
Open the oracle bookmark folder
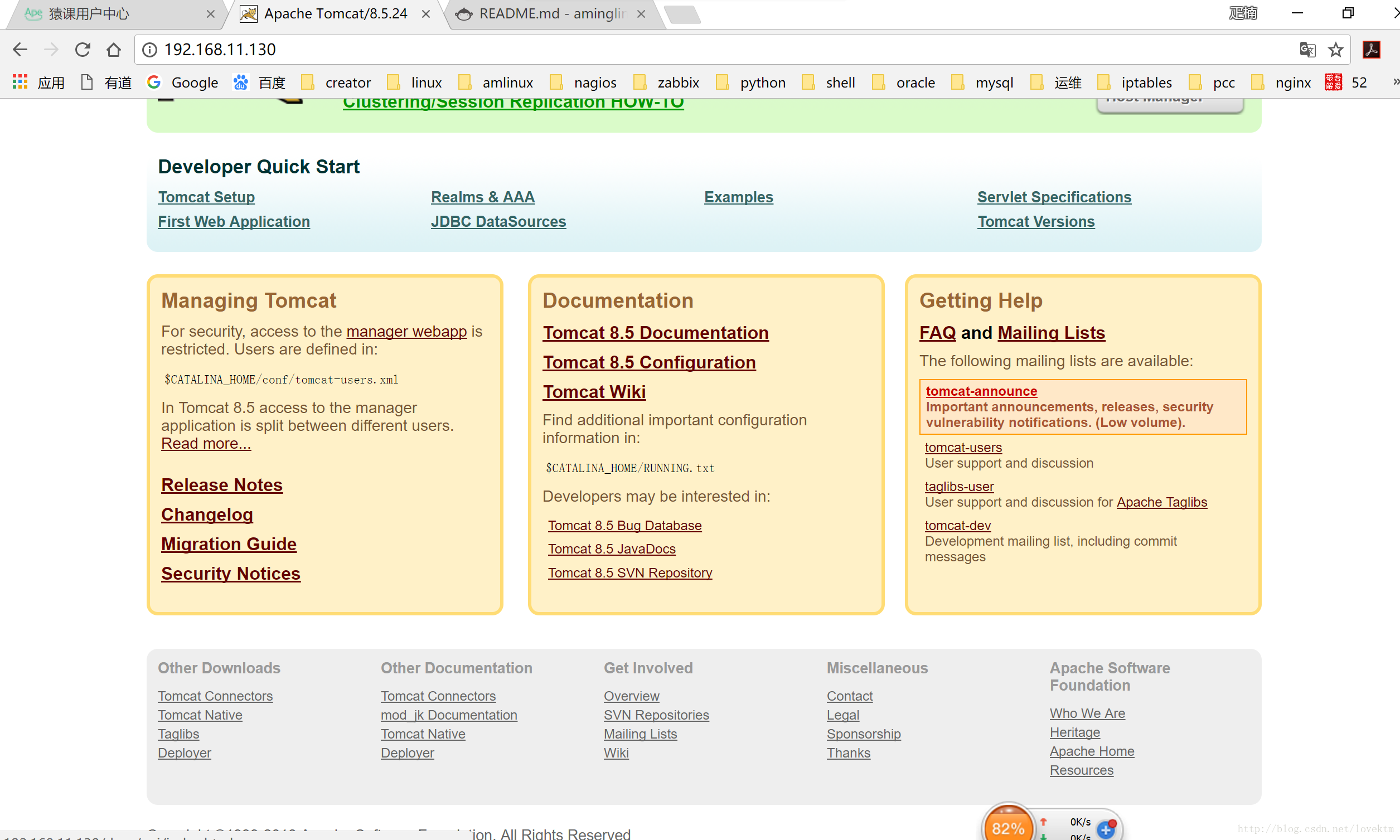tap(904, 82)
